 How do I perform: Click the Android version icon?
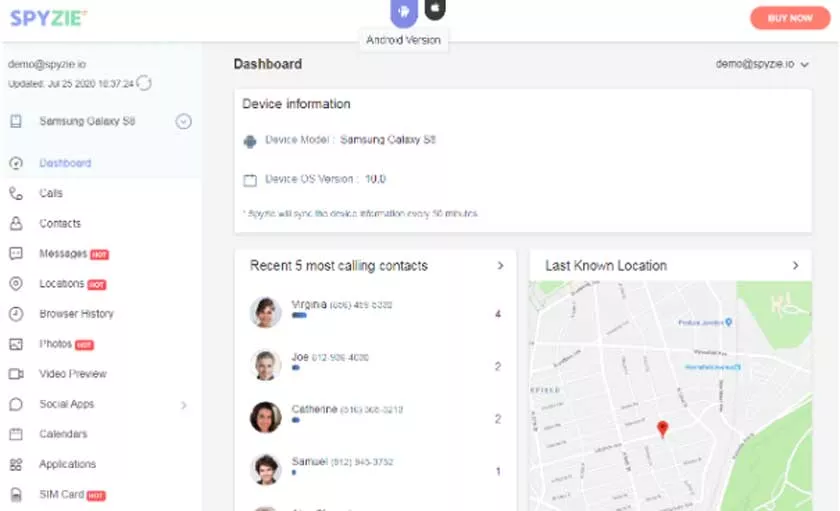click(x=404, y=12)
